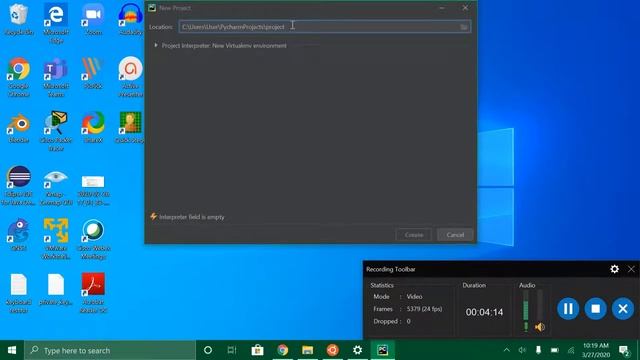
Task: Open Cisco Packet Tracer desktop shortcut
Action: pos(56,131)
